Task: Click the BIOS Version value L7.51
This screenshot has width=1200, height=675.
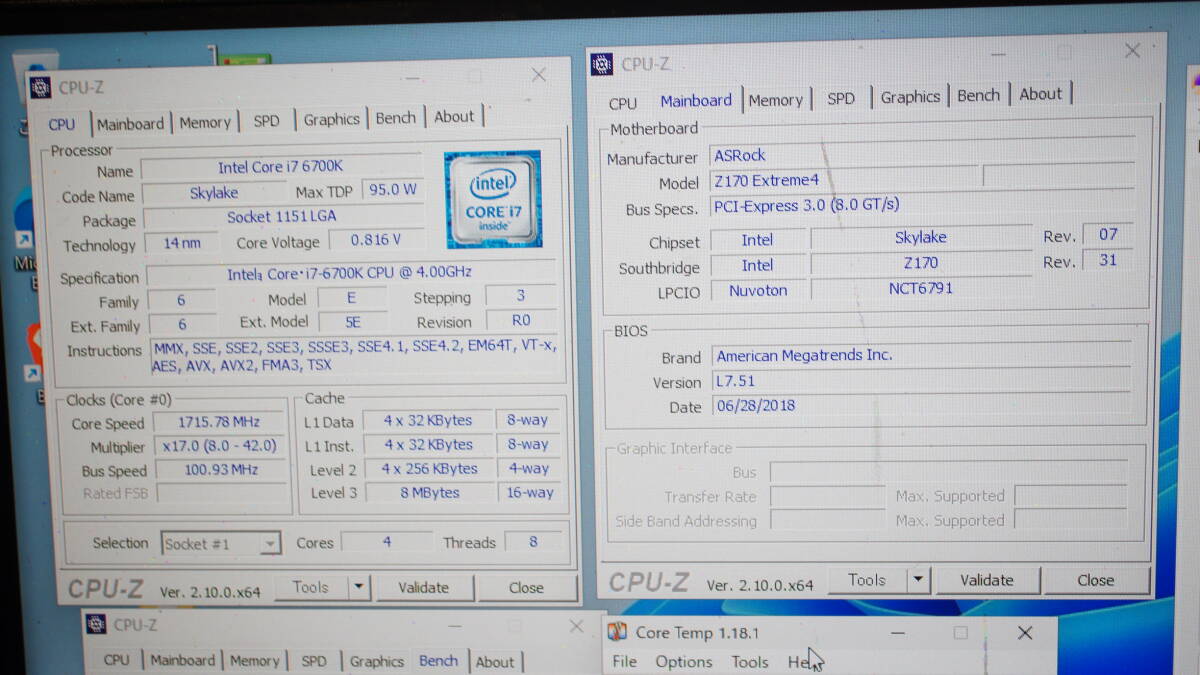Action: (921, 381)
